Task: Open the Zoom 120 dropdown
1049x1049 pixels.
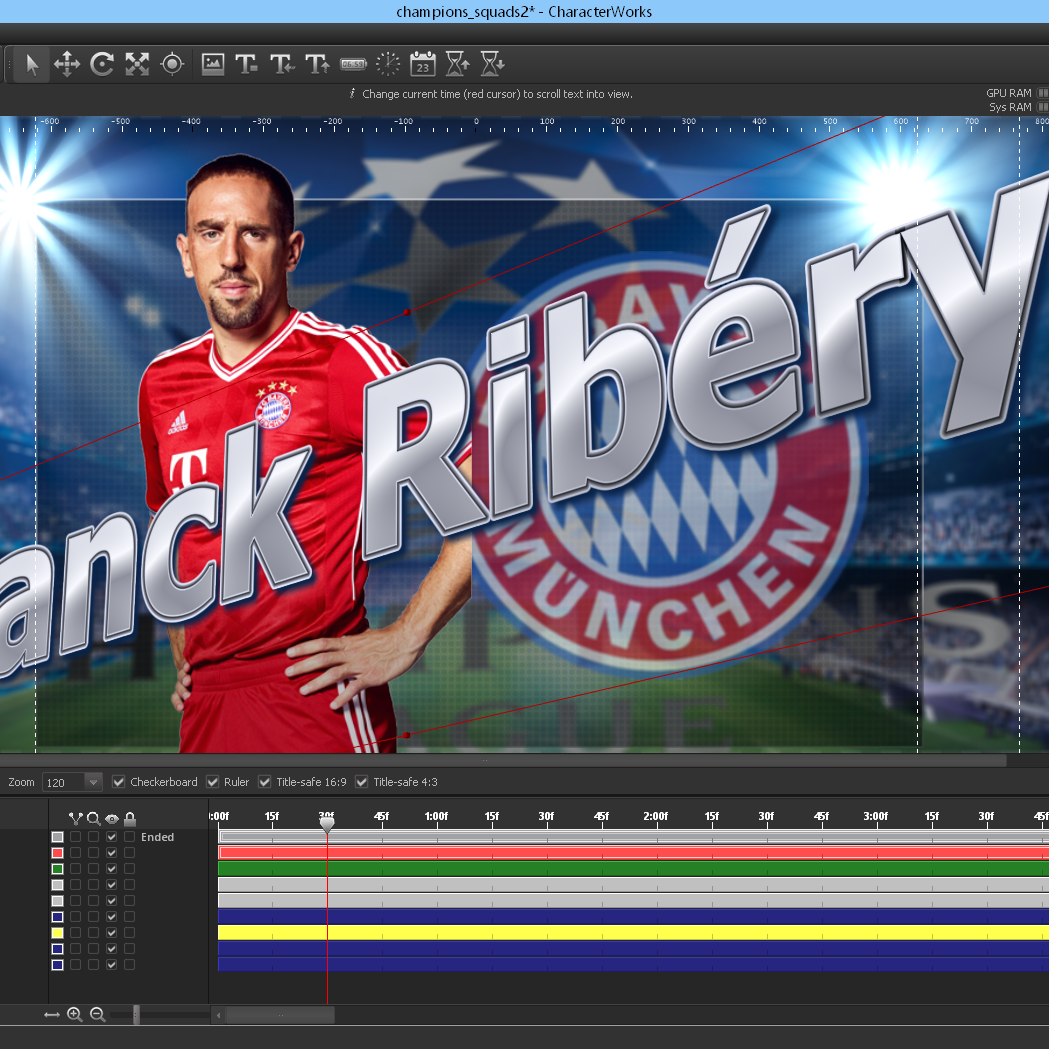Action: pyautogui.click(x=93, y=782)
